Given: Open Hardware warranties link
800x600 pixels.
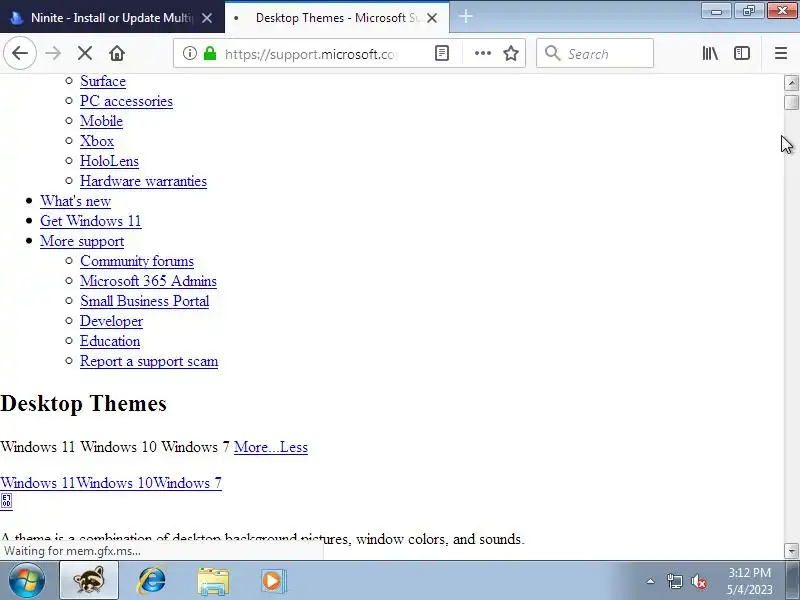Looking at the screenshot, I should (143, 181).
